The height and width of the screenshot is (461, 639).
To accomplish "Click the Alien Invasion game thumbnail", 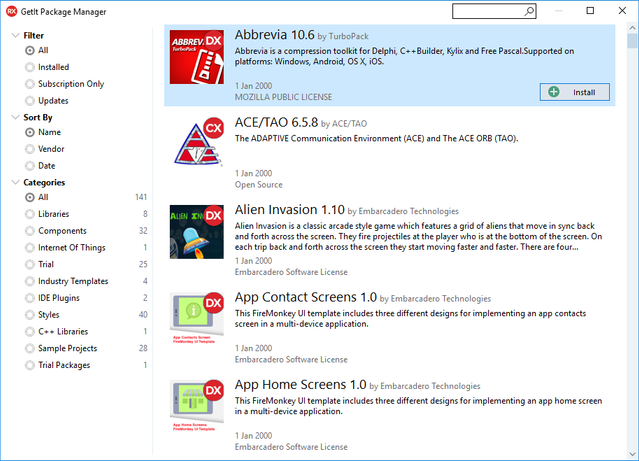I will click(197, 232).
